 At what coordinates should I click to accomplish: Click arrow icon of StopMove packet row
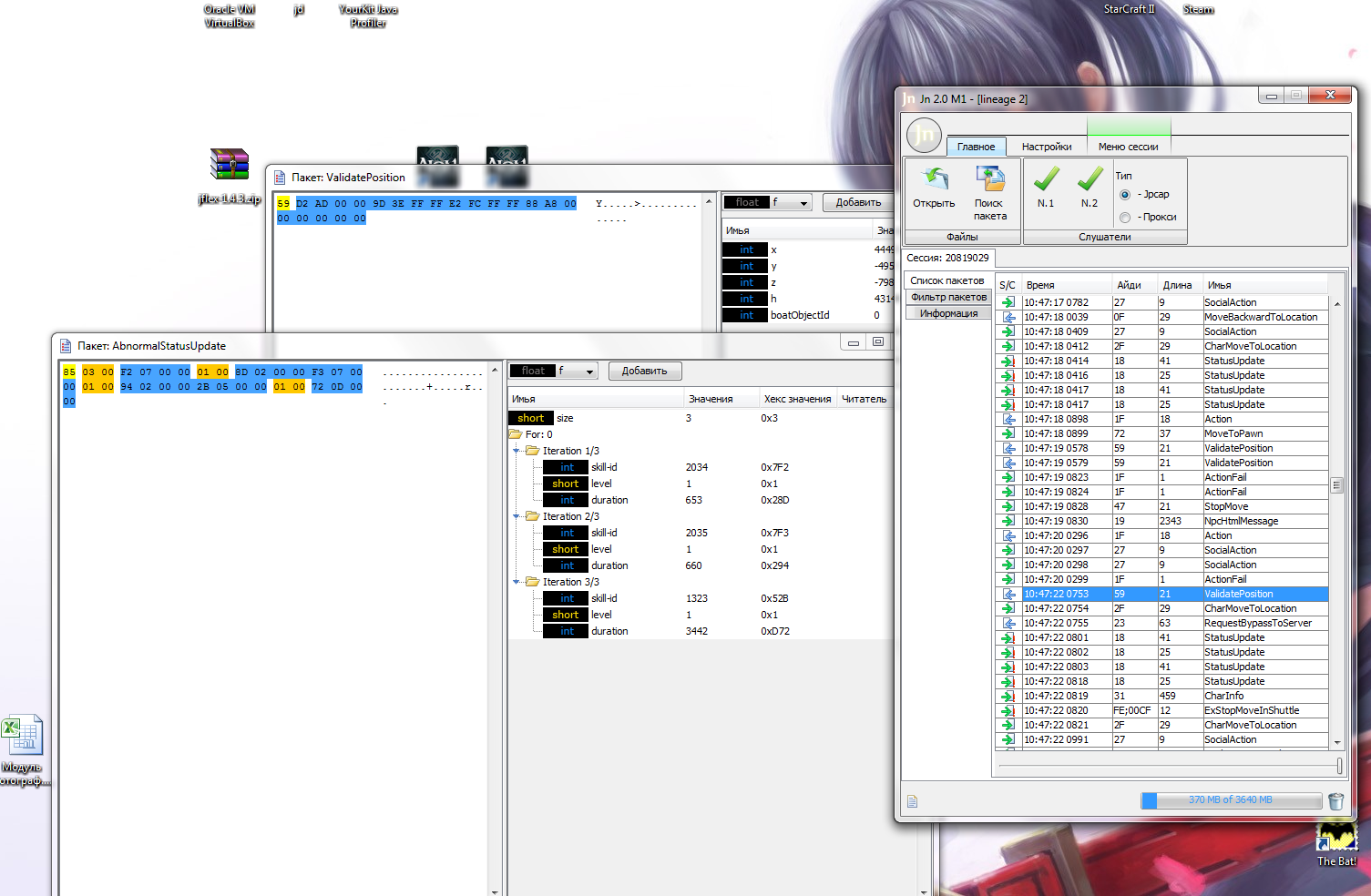click(1008, 506)
